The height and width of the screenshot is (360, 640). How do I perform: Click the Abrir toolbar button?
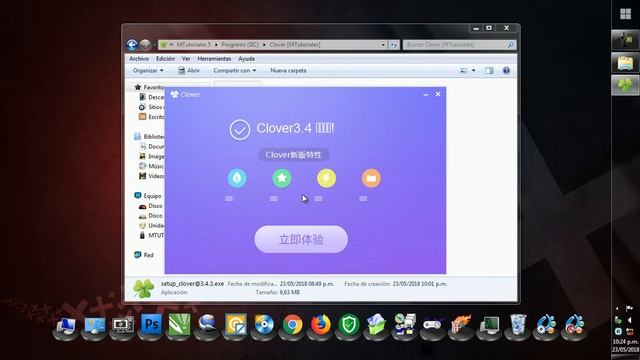tap(189, 71)
